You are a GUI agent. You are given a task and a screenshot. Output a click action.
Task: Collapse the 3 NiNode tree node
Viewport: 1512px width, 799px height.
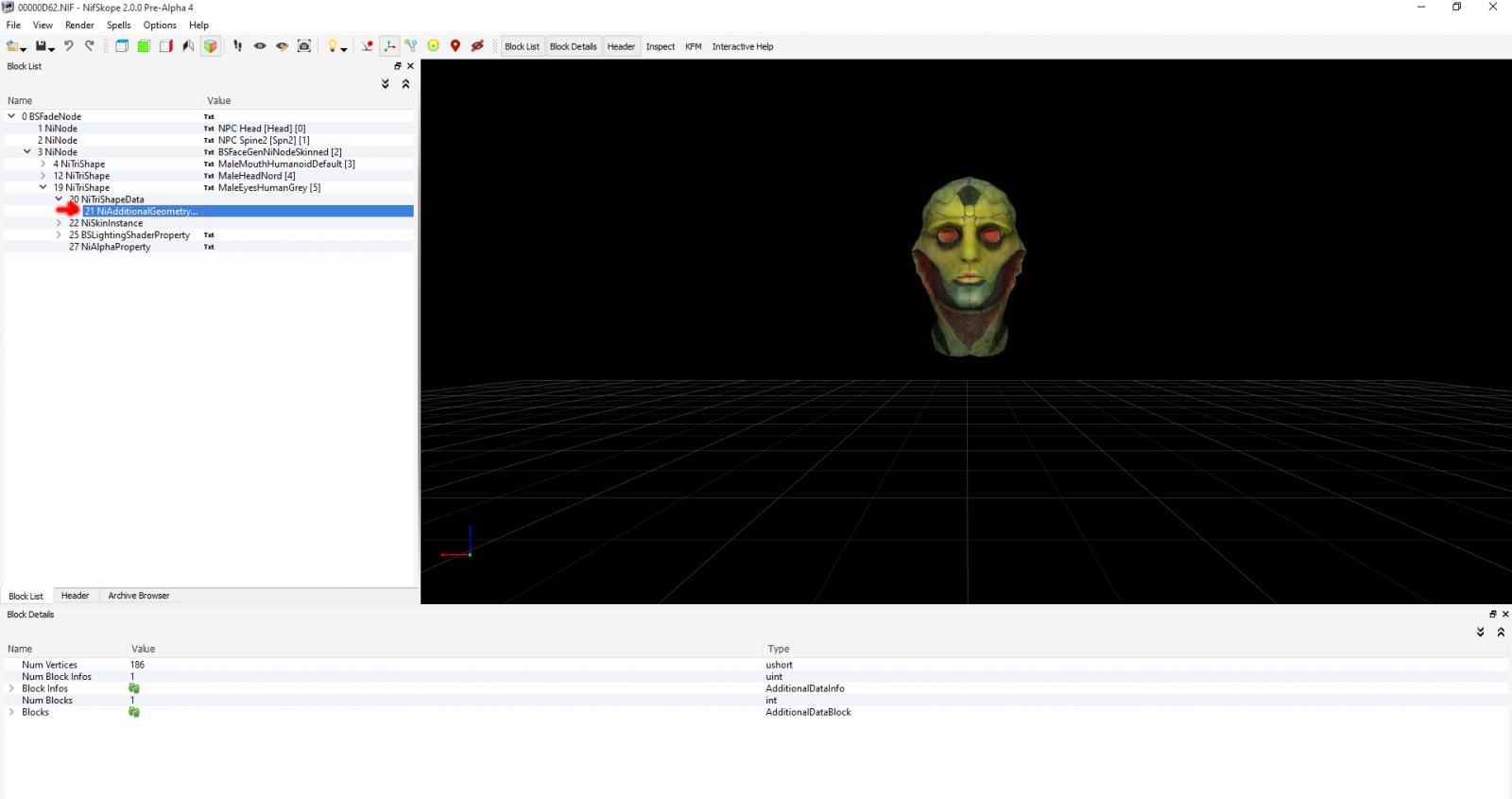(27, 152)
